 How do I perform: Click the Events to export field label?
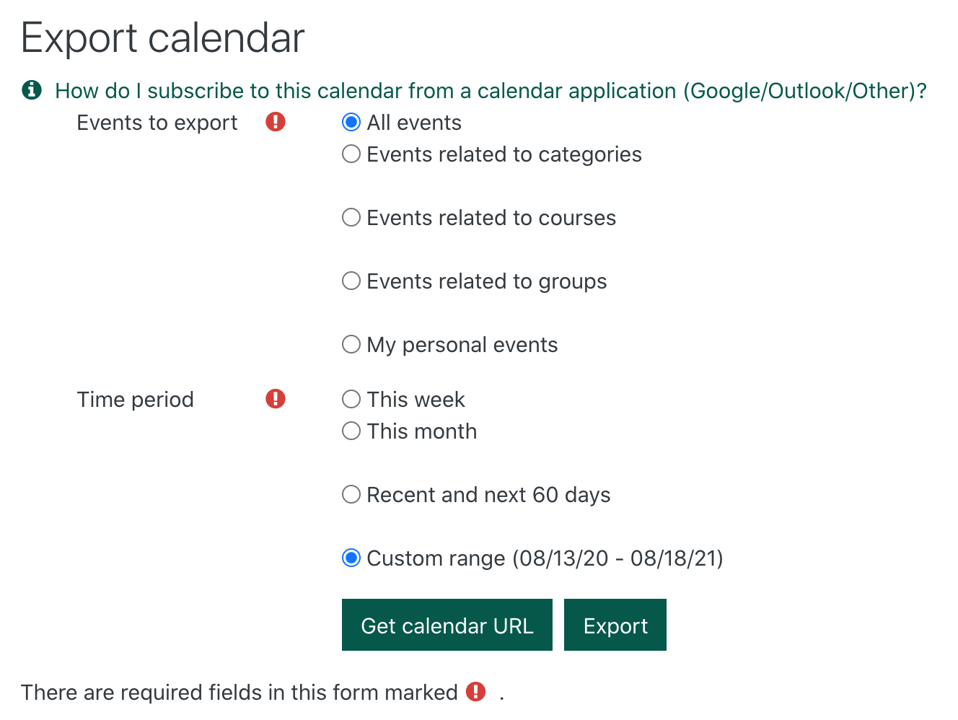156,122
